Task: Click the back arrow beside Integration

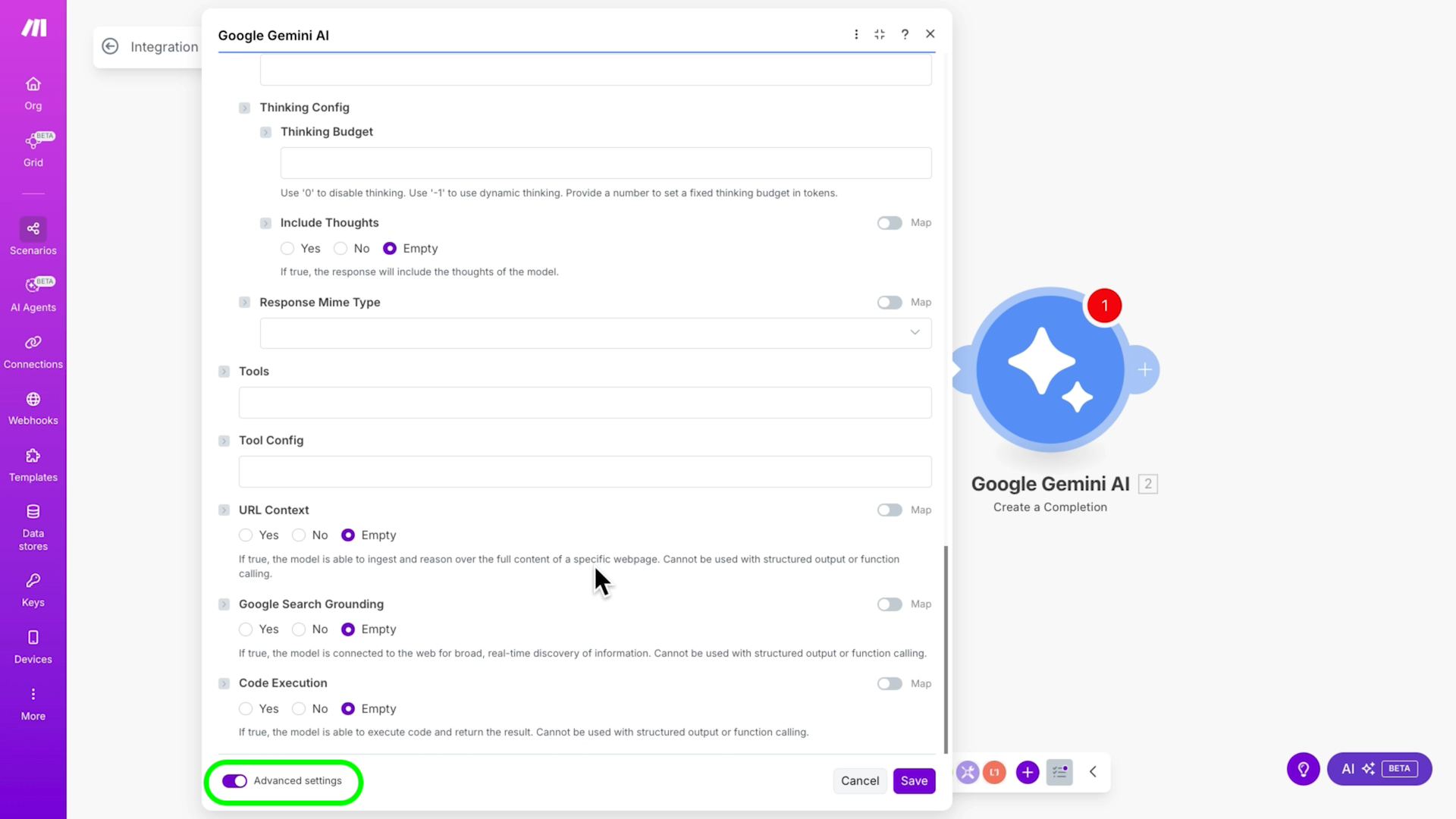Action: 110,46
